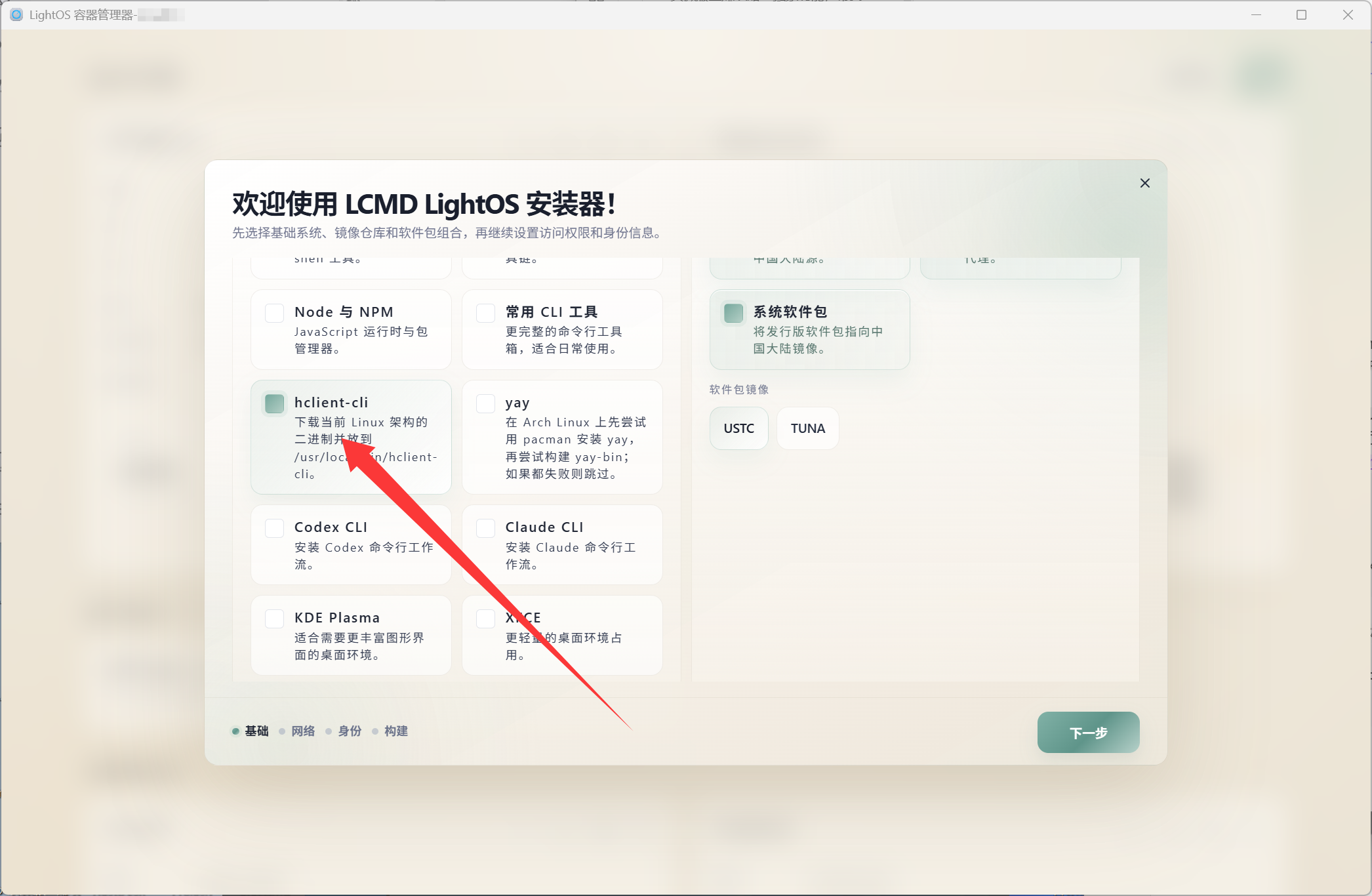This screenshot has width=1372, height=896.
Task: Toggle the 系统软件包 mirror checkbox
Action: pos(733,313)
